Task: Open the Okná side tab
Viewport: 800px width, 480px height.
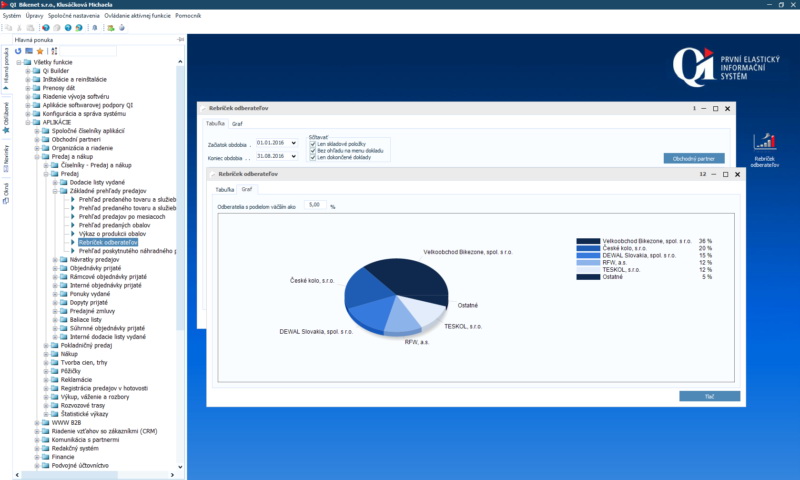Action: [6, 193]
